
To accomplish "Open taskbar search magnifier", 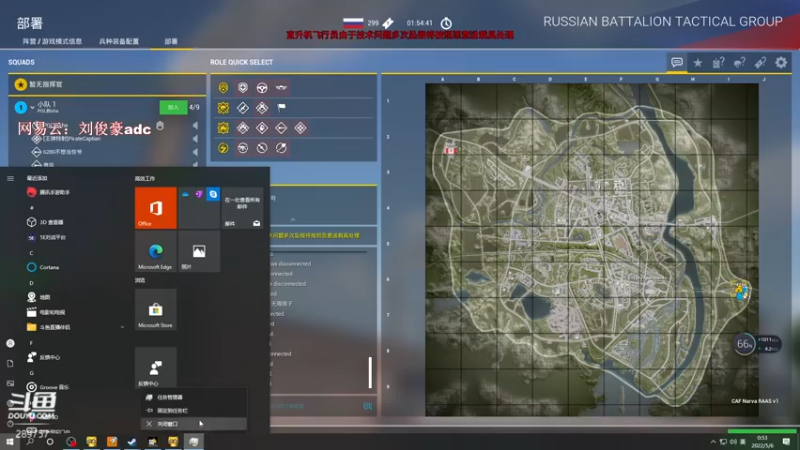I will click(x=30, y=442).
